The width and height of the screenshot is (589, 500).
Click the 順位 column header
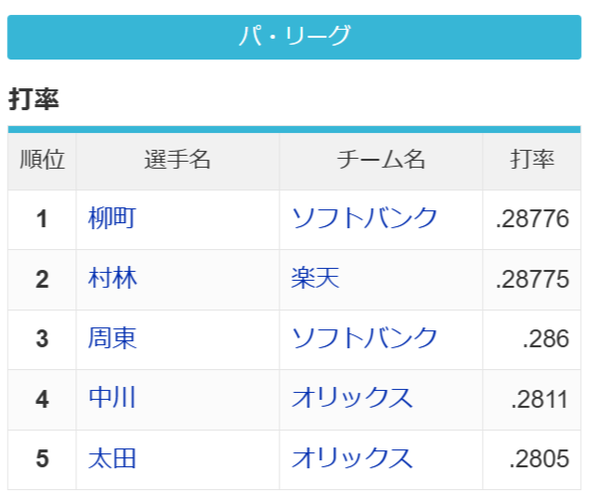tap(42, 160)
